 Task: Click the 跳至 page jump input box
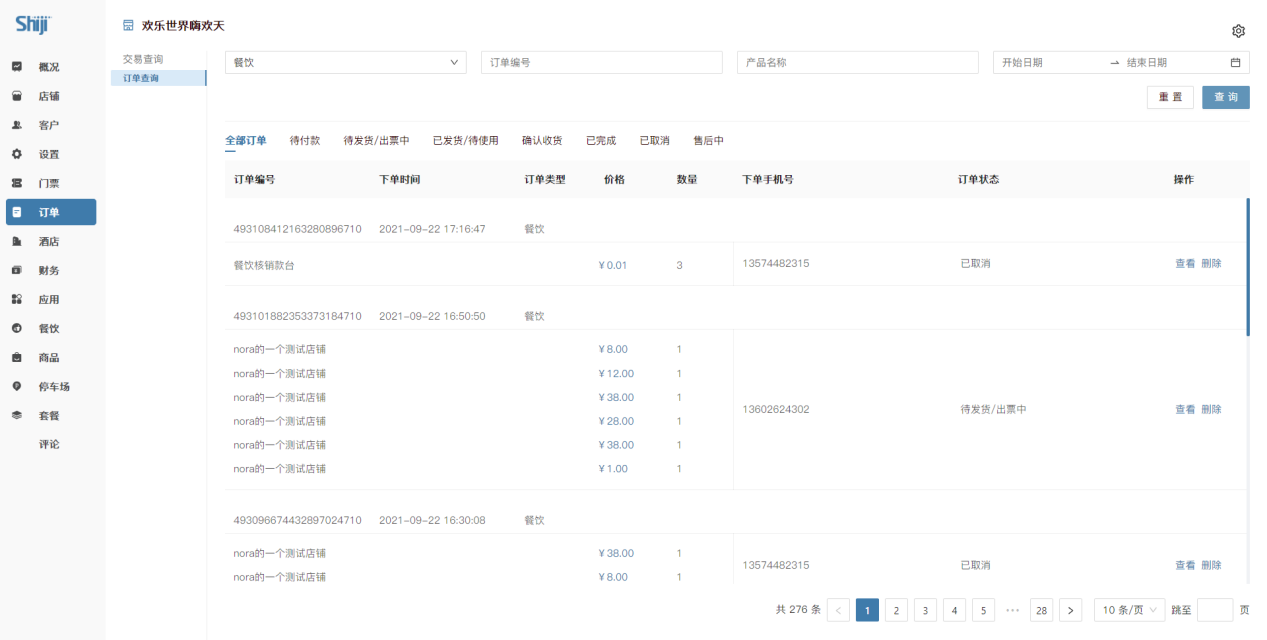click(1215, 610)
